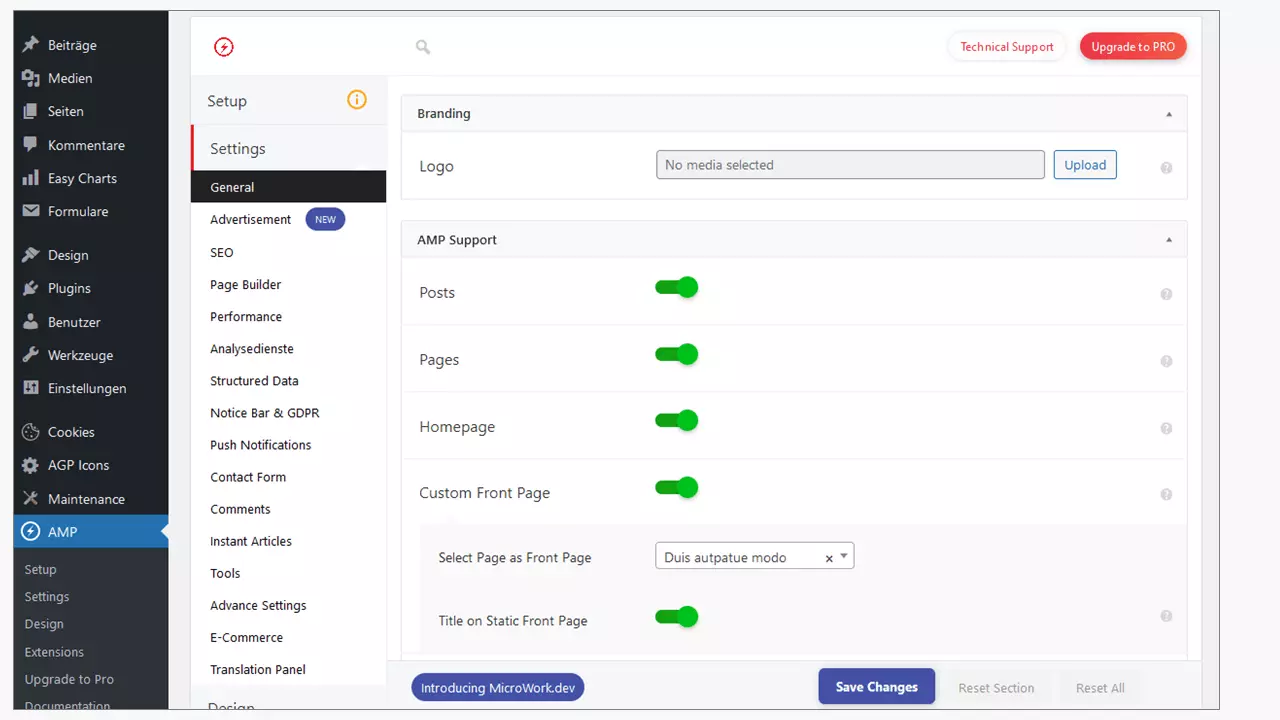
Task: Click the Benutzer user icon
Action: (x=31, y=322)
